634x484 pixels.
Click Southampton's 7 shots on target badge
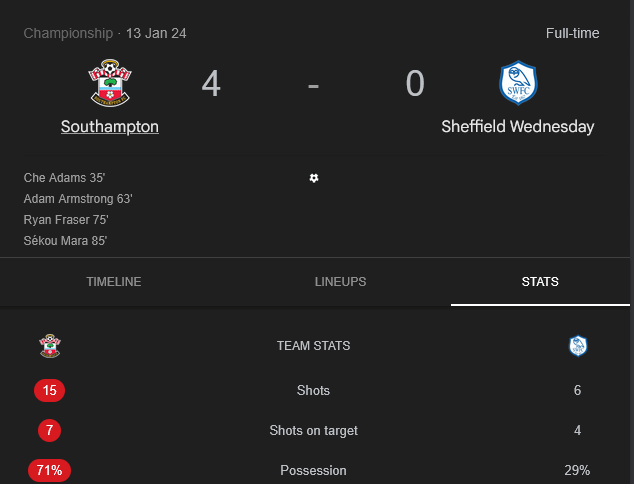click(49, 430)
